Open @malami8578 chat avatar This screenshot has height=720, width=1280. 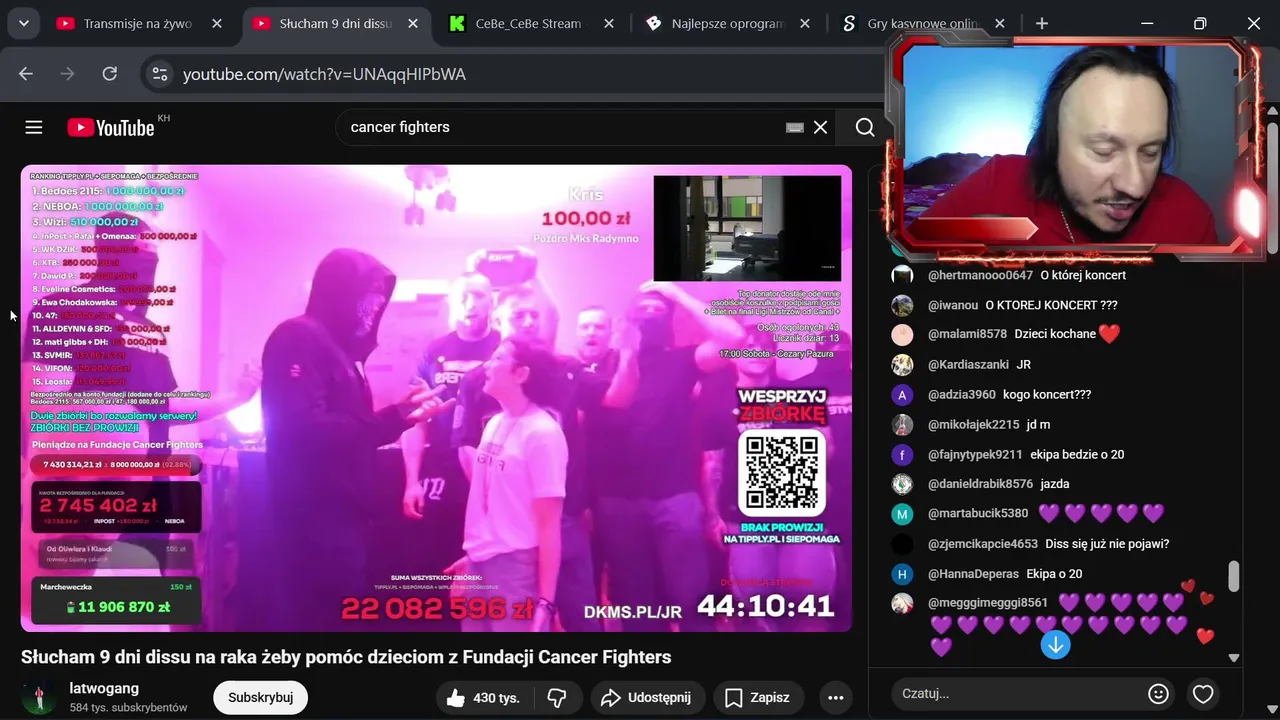point(902,334)
